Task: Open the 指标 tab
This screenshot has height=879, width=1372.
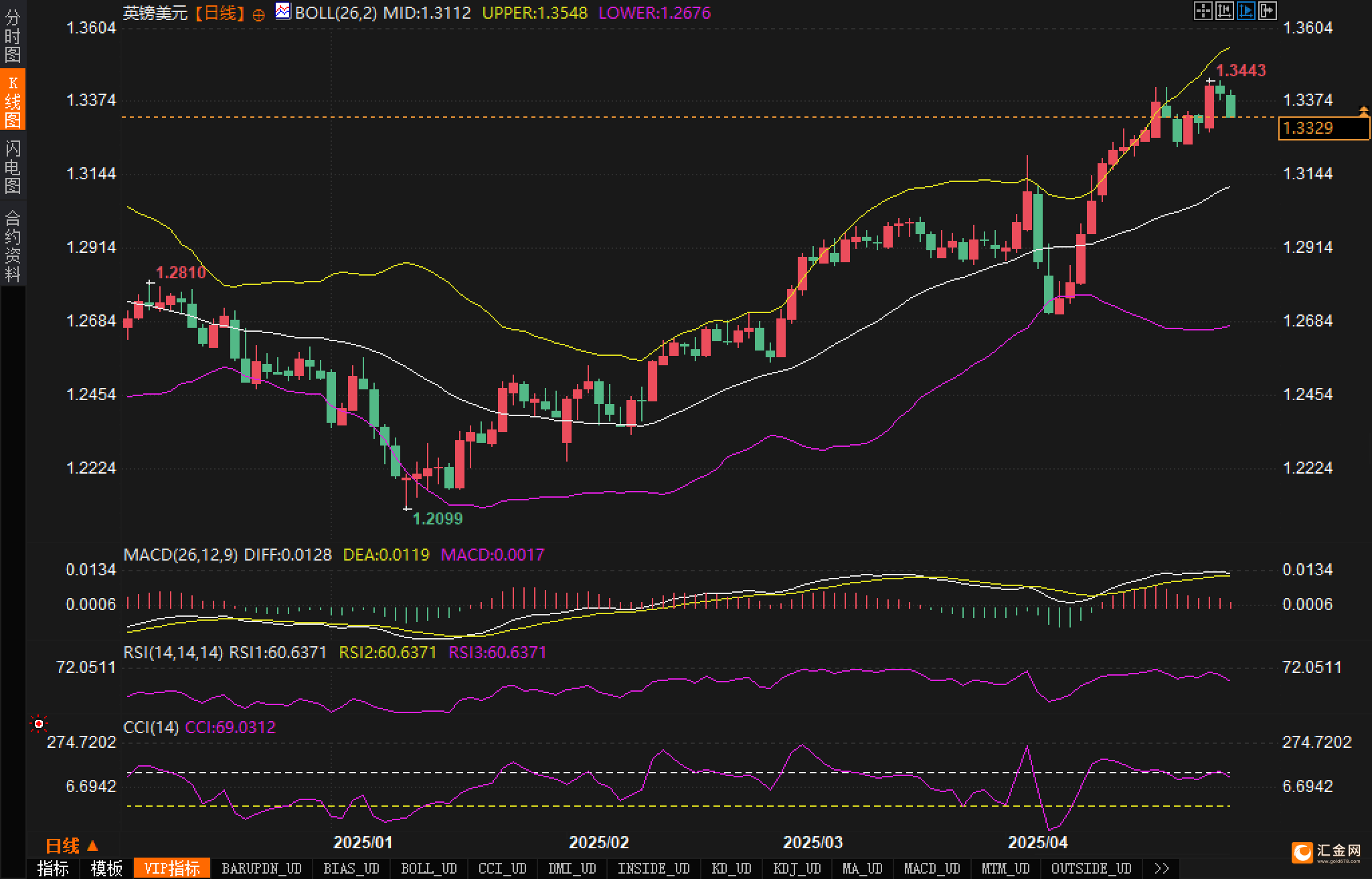Action: [54, 868]
